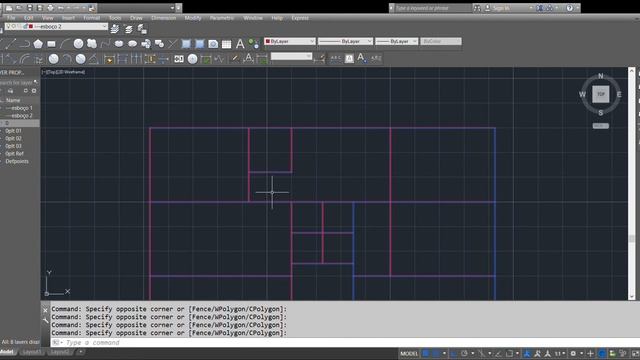Toggle polar tracking in status bar
640x360 pixels.
pyautogui.click(x=464, y=353)
